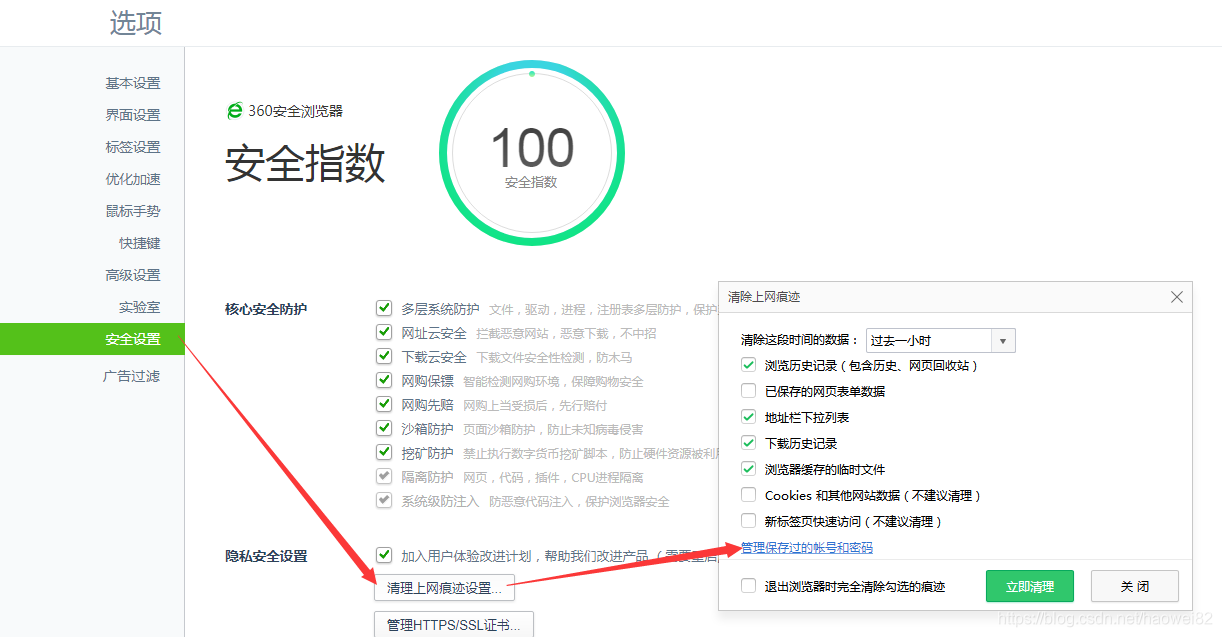Click the 清除上网痕迹 dialog title
The height and width of the screenshot is (637, 1222).
point(764,297)
